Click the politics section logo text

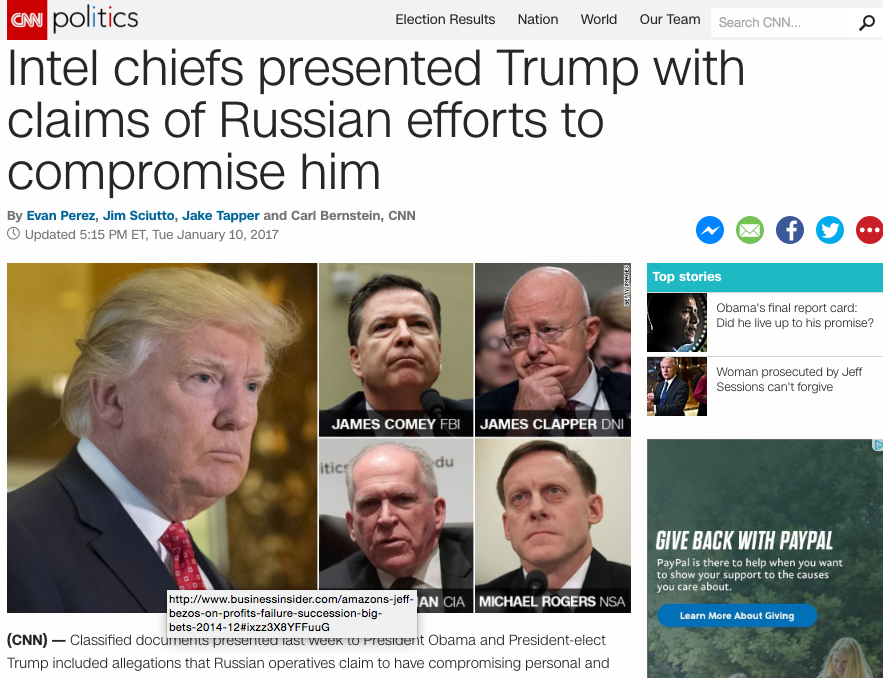pyautogui.click(x=95, y=20)
